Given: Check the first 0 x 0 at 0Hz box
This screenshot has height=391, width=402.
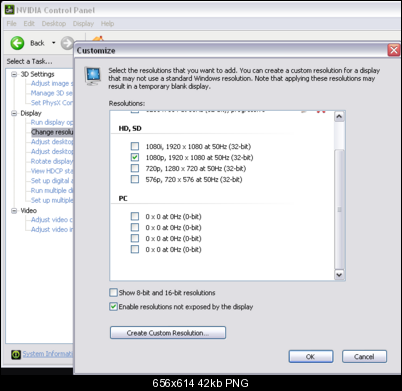Looking at the screenshot, I should [x=135, y=216].
